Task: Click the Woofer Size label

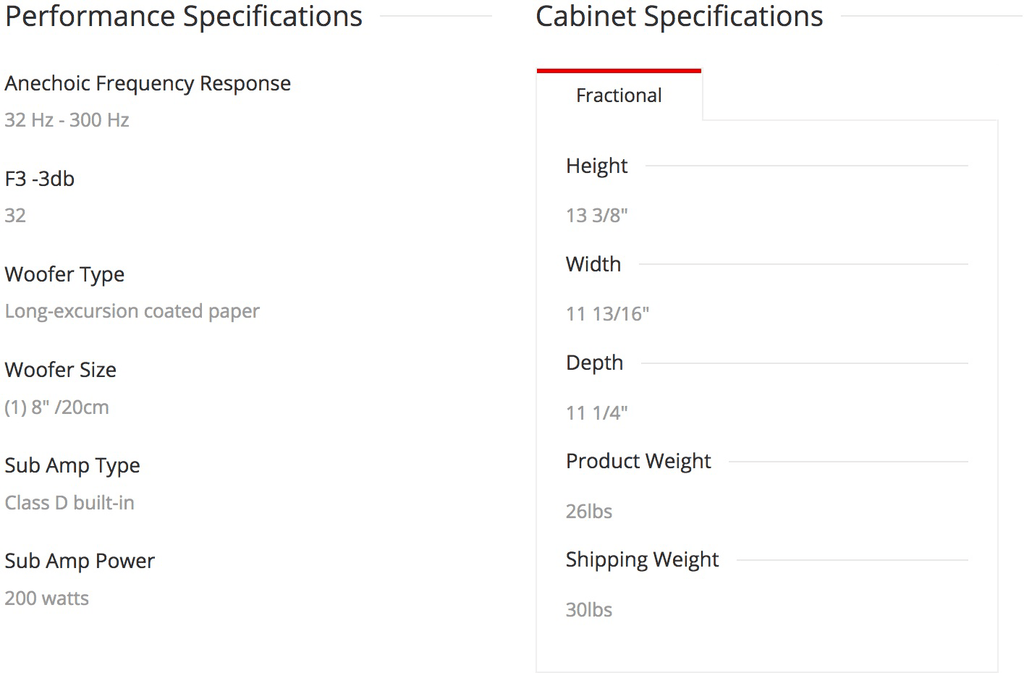Action: click(x=61, y=370)
